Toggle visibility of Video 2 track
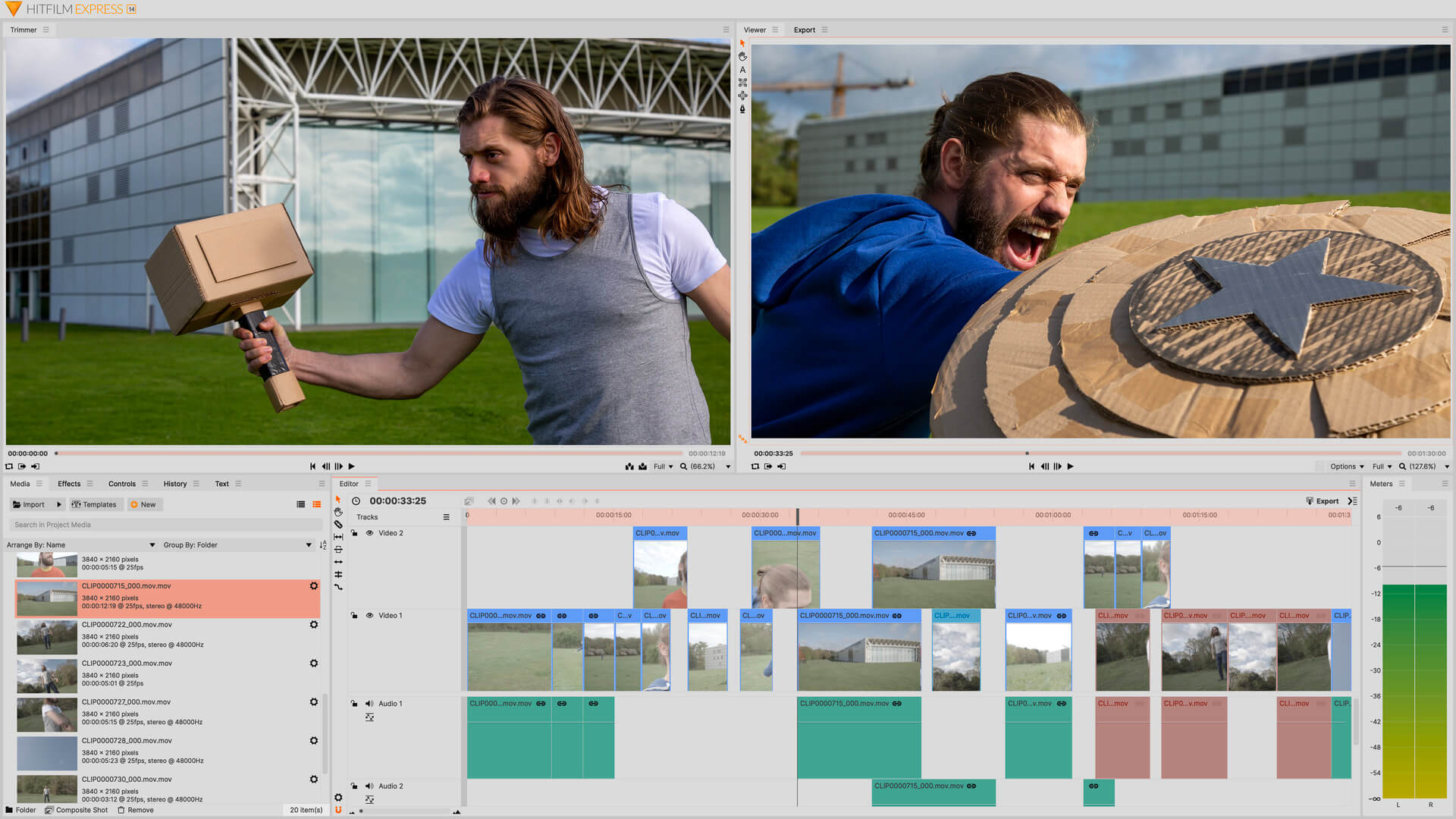Viewport: 1456px width, 819px height. (x=370, y=533)
